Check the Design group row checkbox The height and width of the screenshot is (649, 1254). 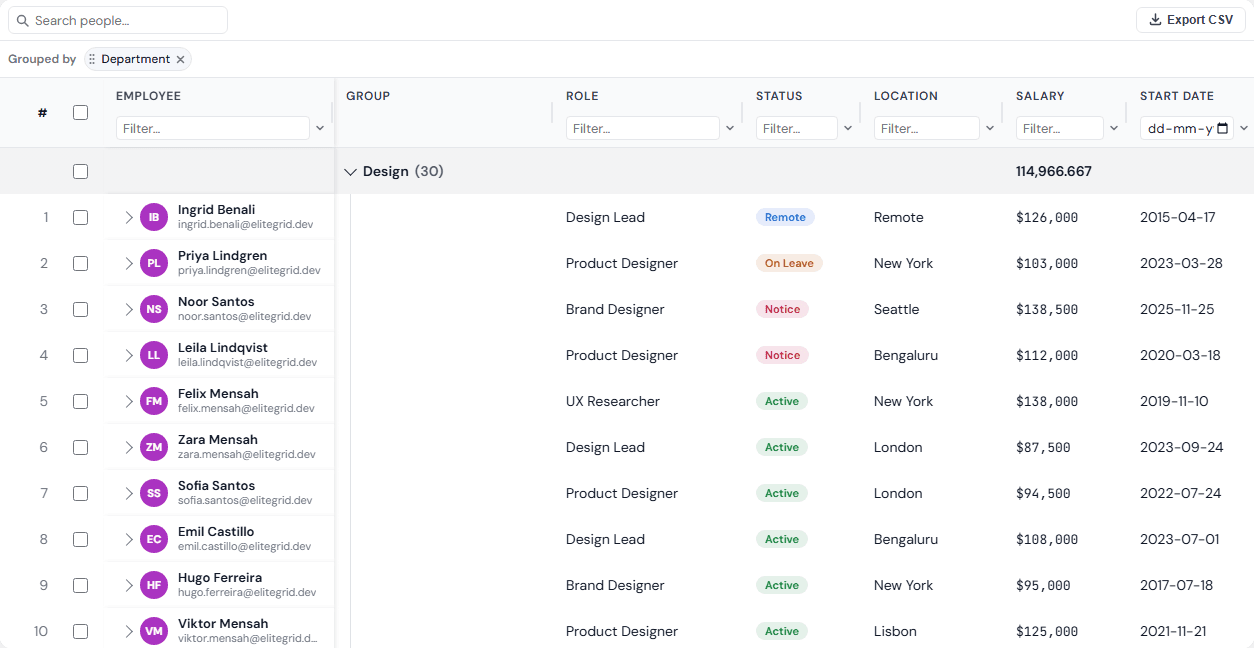coord(81,171)
